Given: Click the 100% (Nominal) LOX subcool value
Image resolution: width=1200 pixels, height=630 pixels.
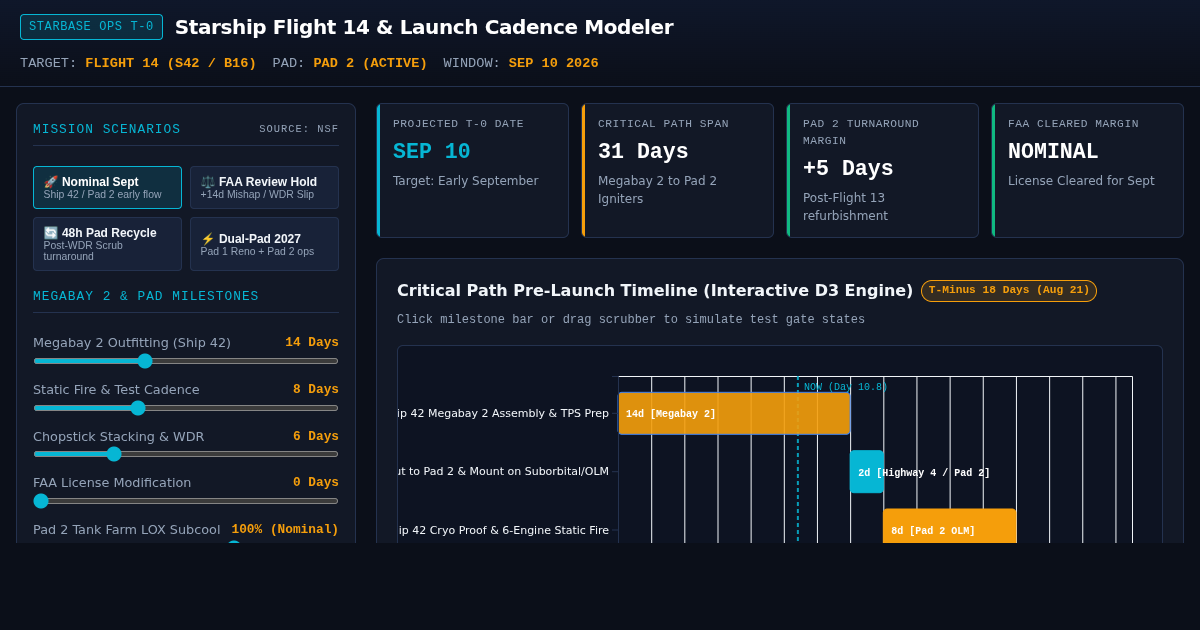Looking at the screenshot, I should tap(285, 529).
